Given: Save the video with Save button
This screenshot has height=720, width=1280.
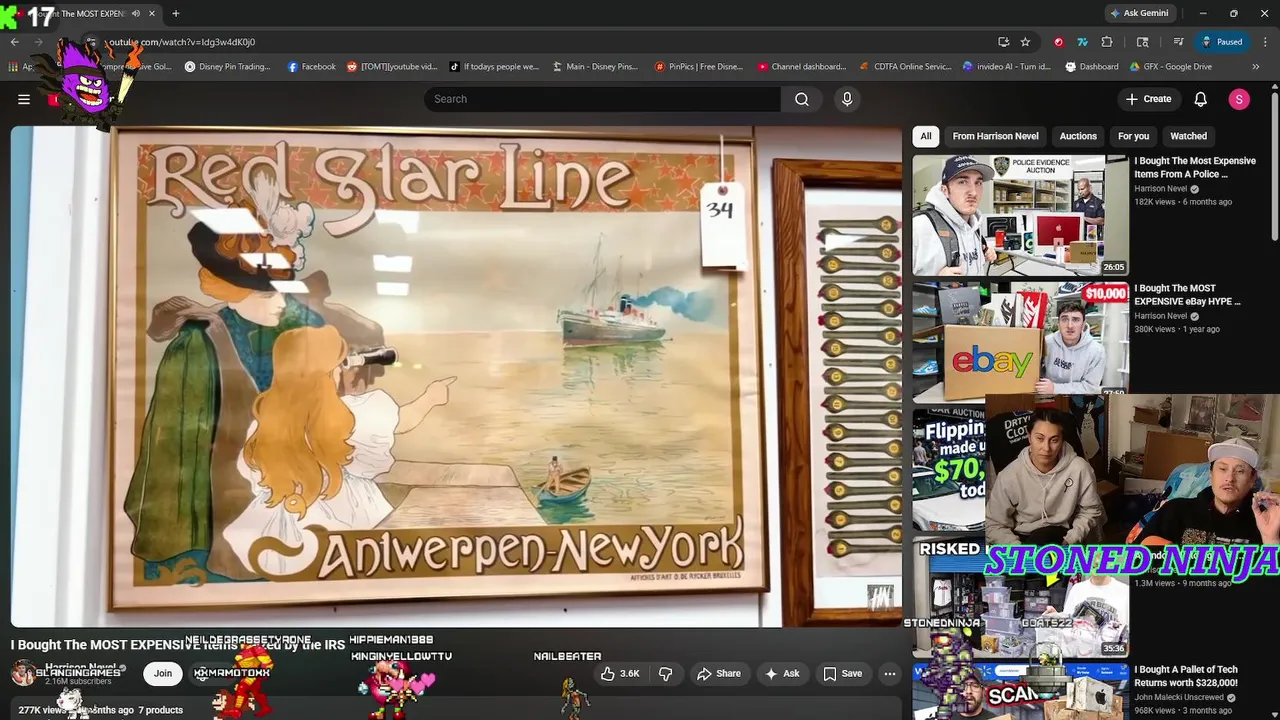Looking at the screenshot, I should [x=841, y=674].
